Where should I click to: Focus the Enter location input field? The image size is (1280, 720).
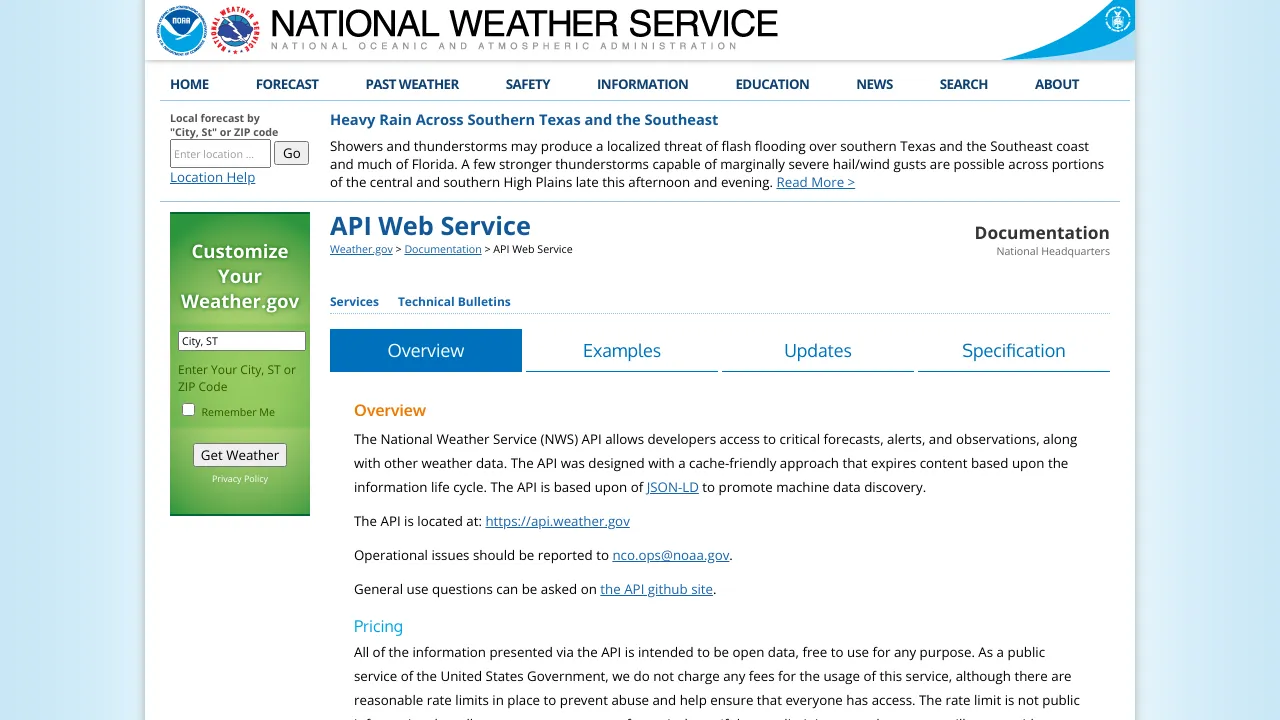pos(220,153)
